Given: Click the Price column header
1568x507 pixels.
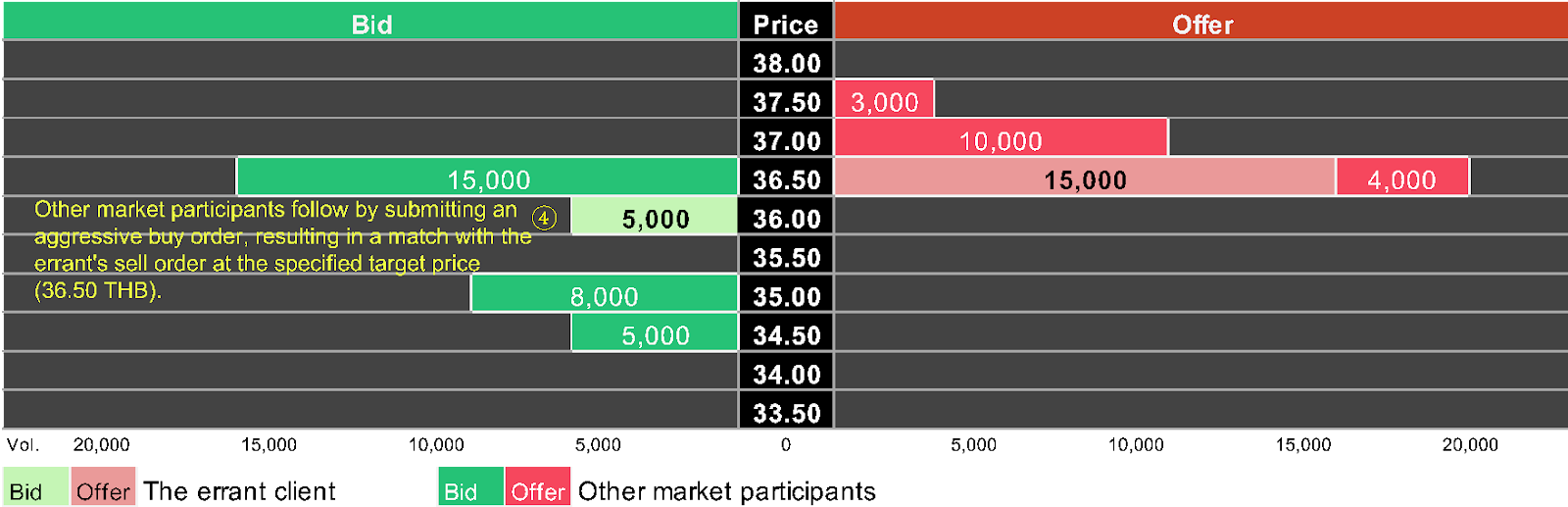Looking at the screenshot, I should pos(785,24).
